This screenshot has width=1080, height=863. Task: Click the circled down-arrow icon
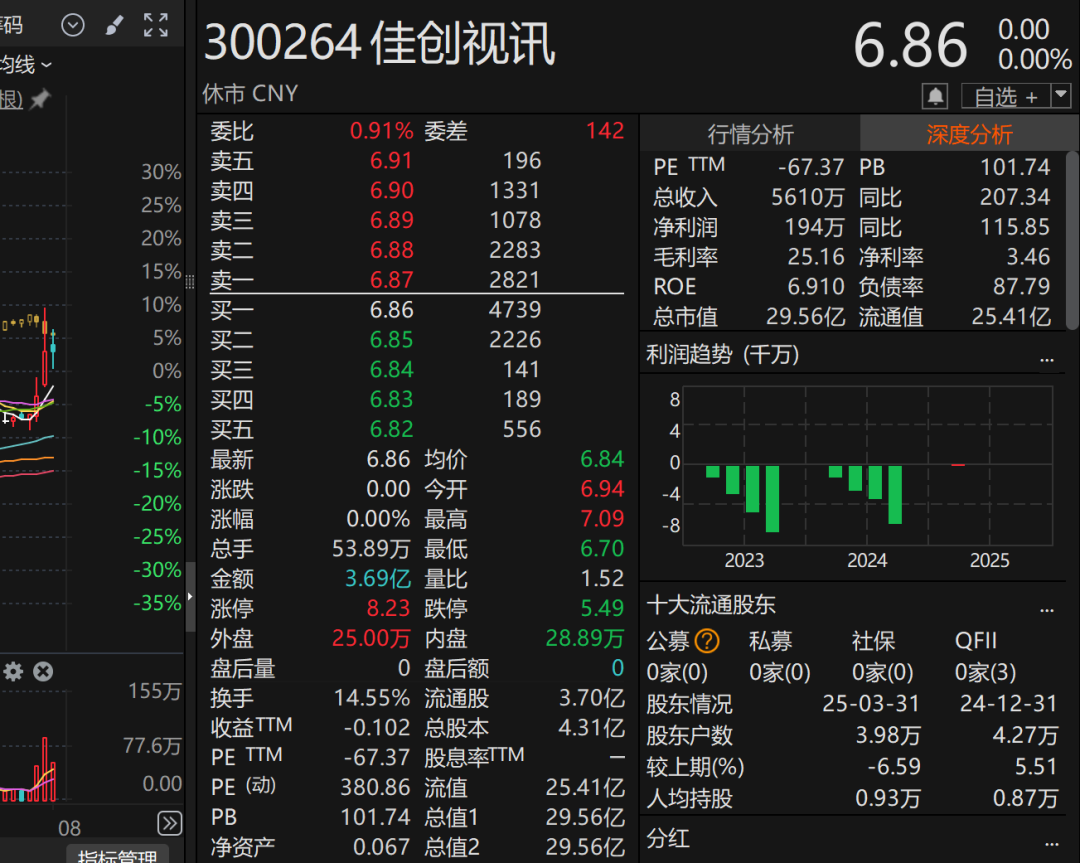[x=73, y=25]
